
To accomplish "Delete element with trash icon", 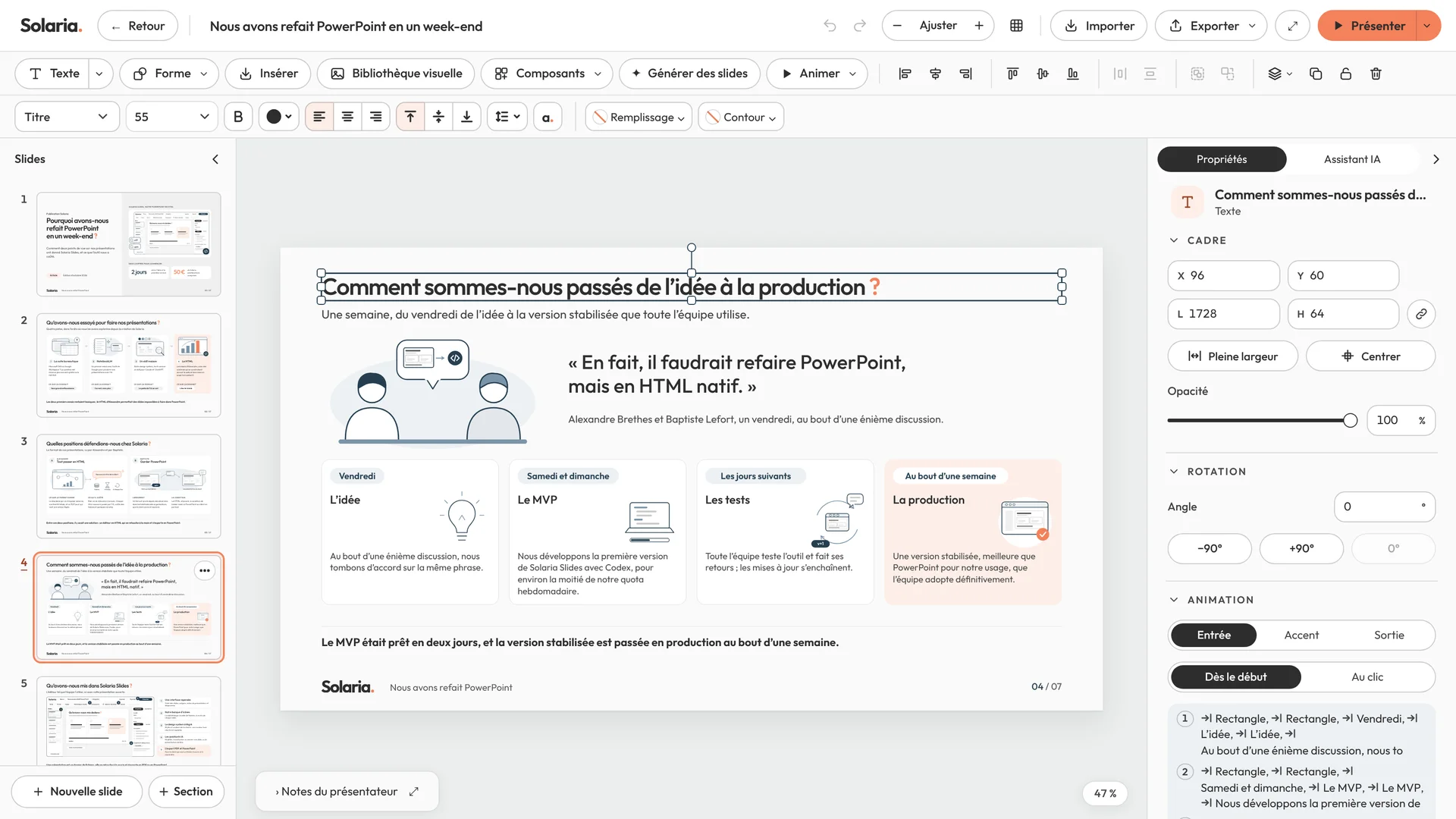I will 1376,74.
